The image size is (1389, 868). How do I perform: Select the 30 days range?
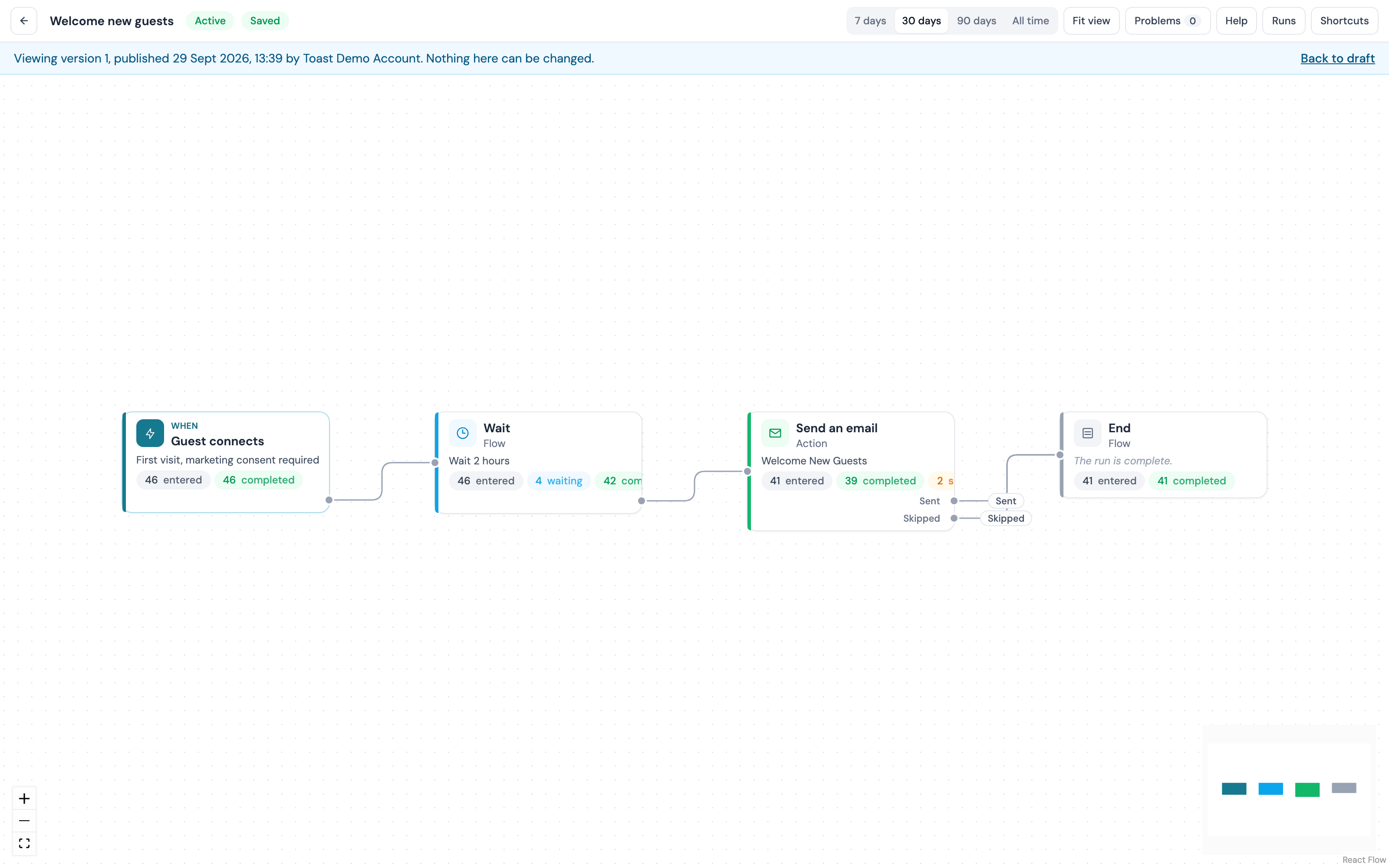[x=921, y=21]
